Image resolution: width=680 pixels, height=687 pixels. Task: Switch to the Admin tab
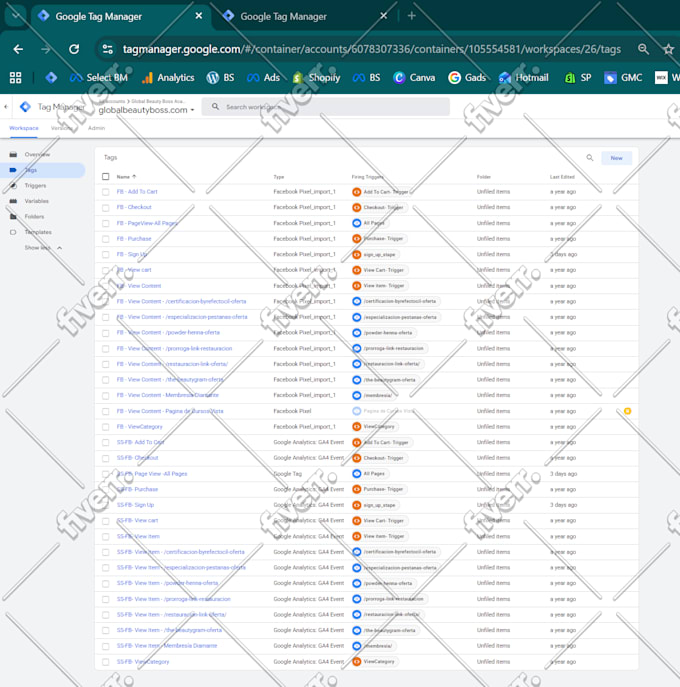coord(96,128)
